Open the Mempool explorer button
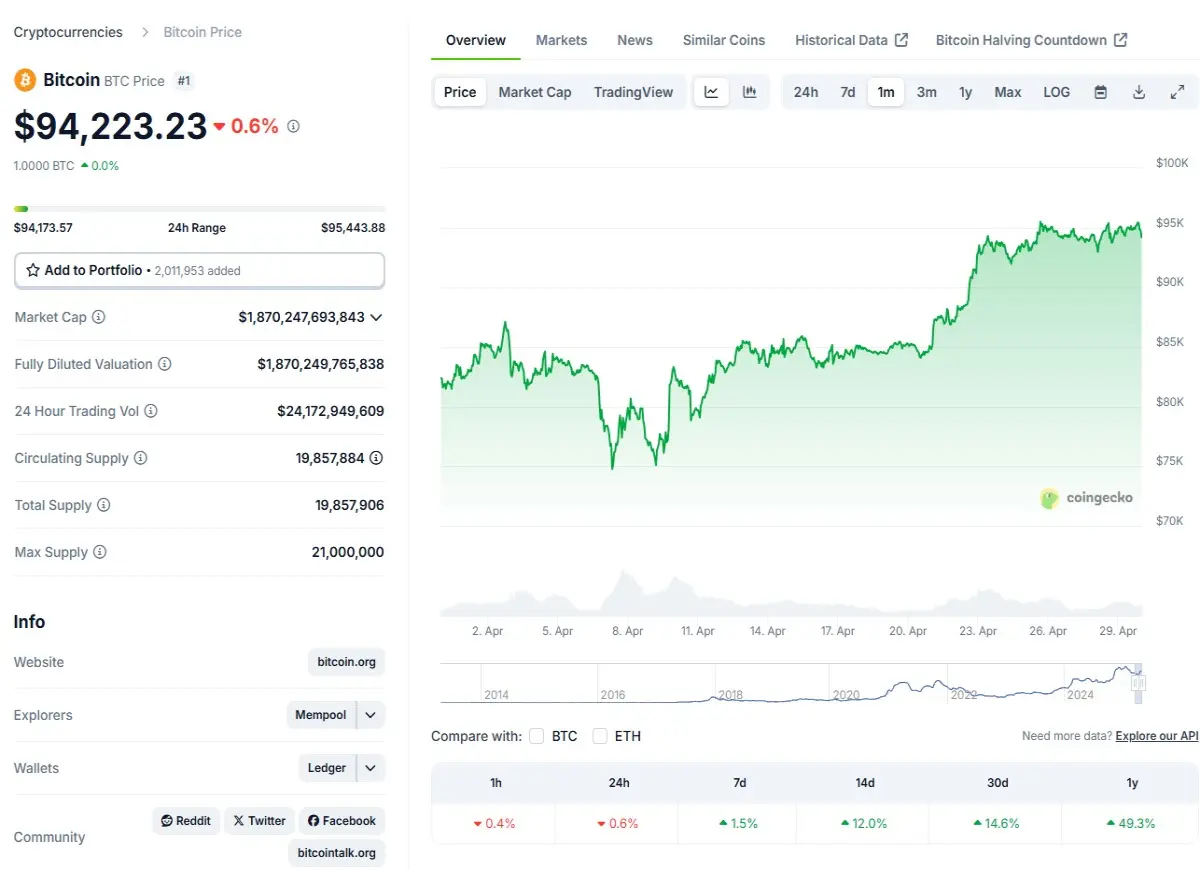The image size is (1200, 870). click(x=321, y=715)
